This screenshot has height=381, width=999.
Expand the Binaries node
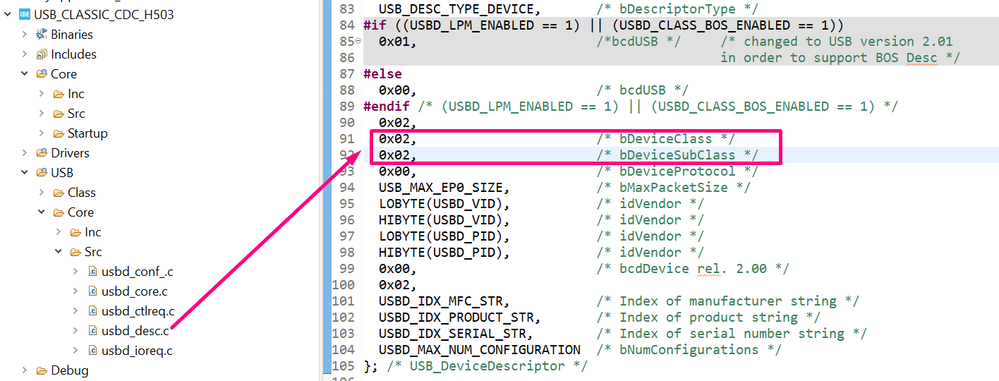pos(25,34)
